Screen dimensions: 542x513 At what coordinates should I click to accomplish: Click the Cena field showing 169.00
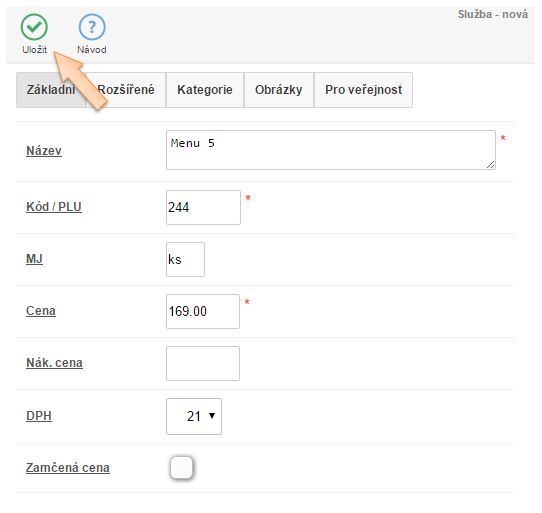coord(203,311)
